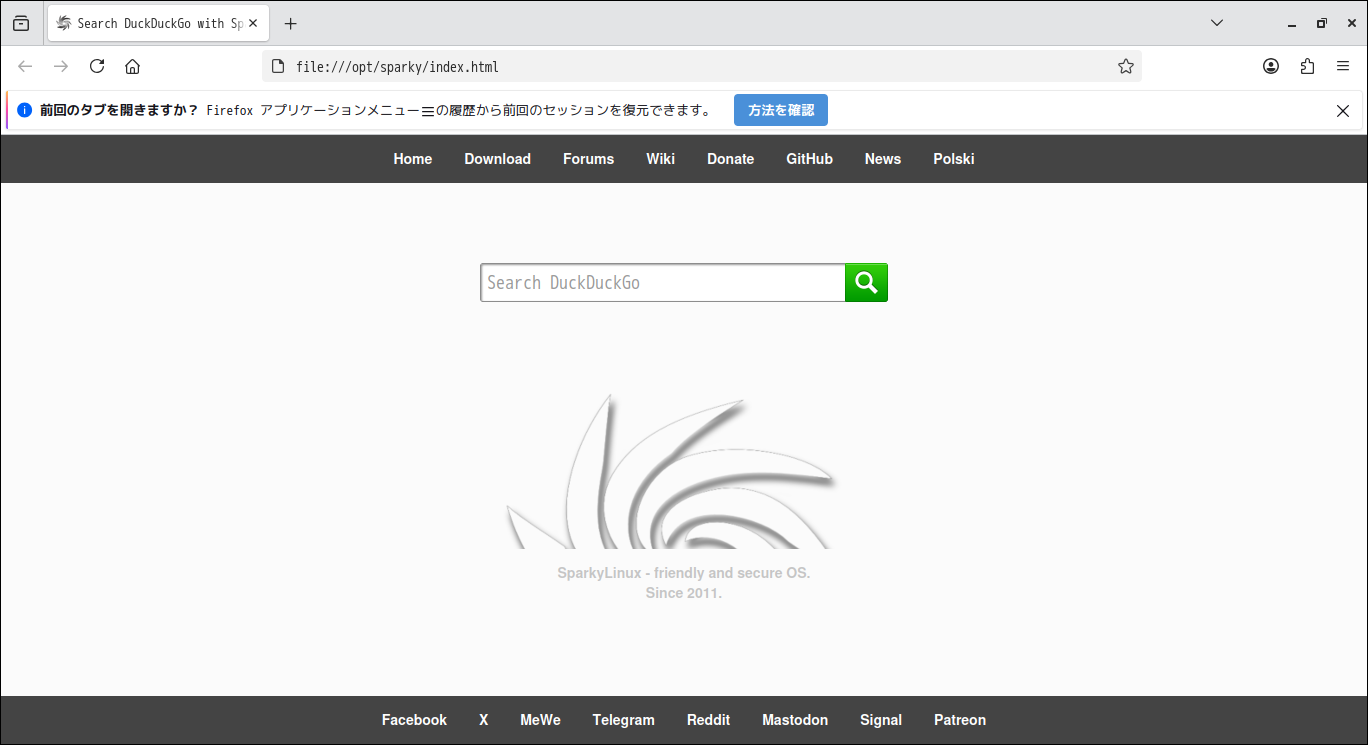The height and width of the screenshot is (745, 1368).
Task: Click the blue info icon in notification bar
Action: click(x=25, y=110)
